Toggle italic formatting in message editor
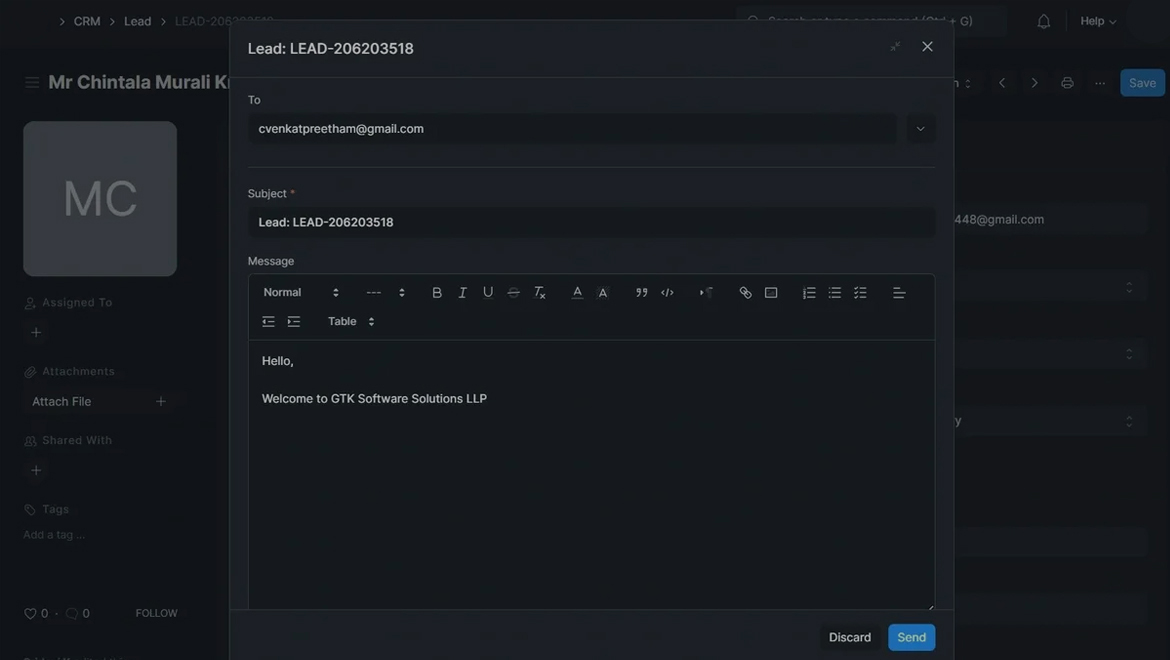This screenshot has height=660, width=1170. click(x=462, y=292)
